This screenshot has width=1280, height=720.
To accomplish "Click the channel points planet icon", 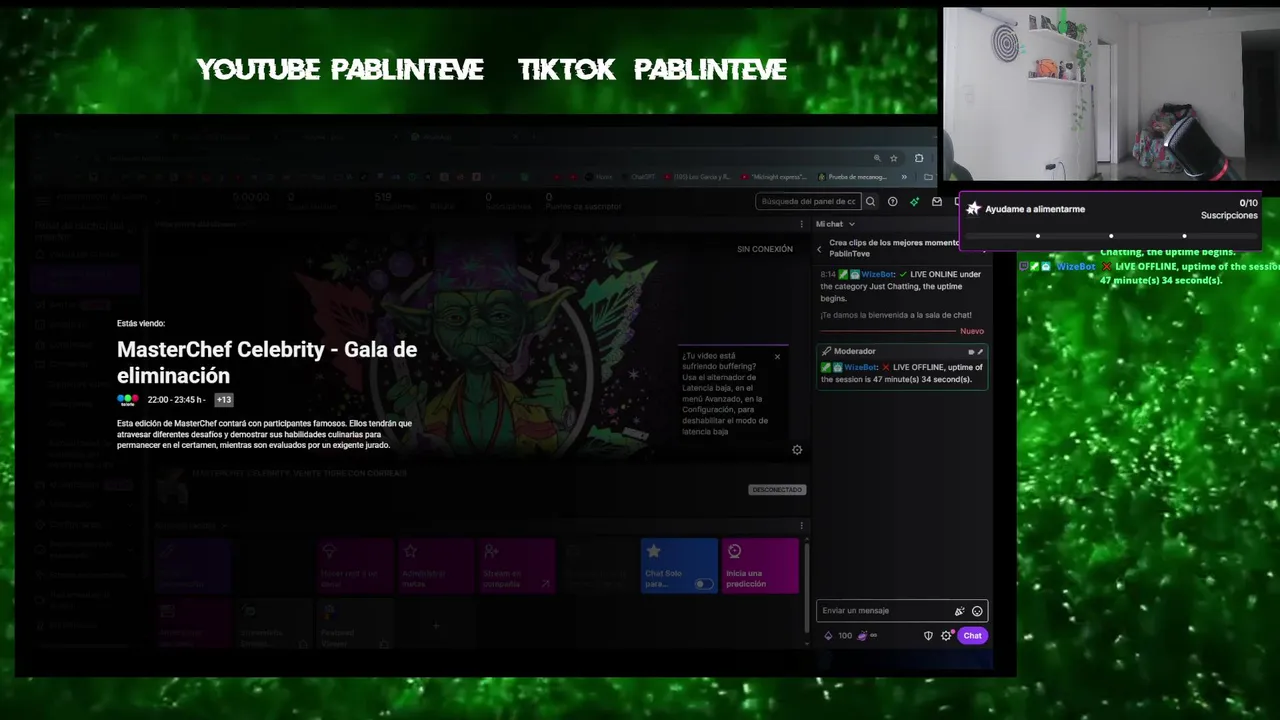I will (863, 636).
